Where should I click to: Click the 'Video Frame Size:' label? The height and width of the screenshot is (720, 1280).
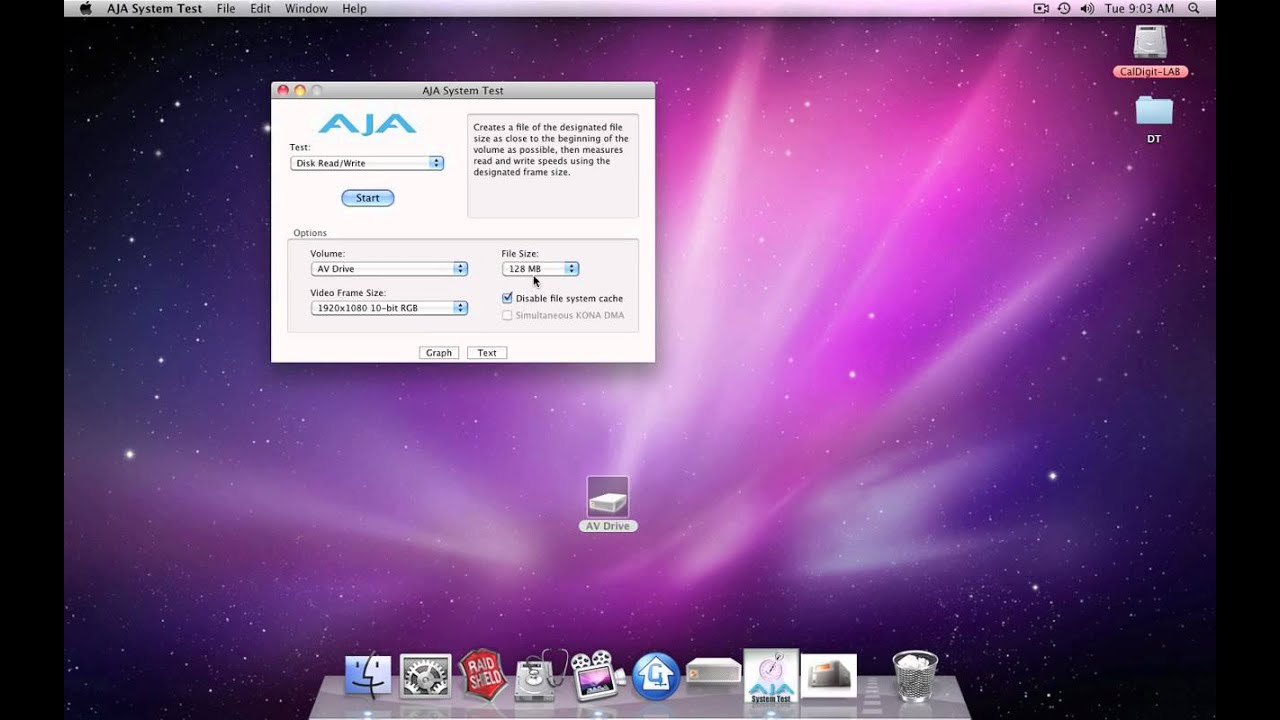(x=348, y=293)
